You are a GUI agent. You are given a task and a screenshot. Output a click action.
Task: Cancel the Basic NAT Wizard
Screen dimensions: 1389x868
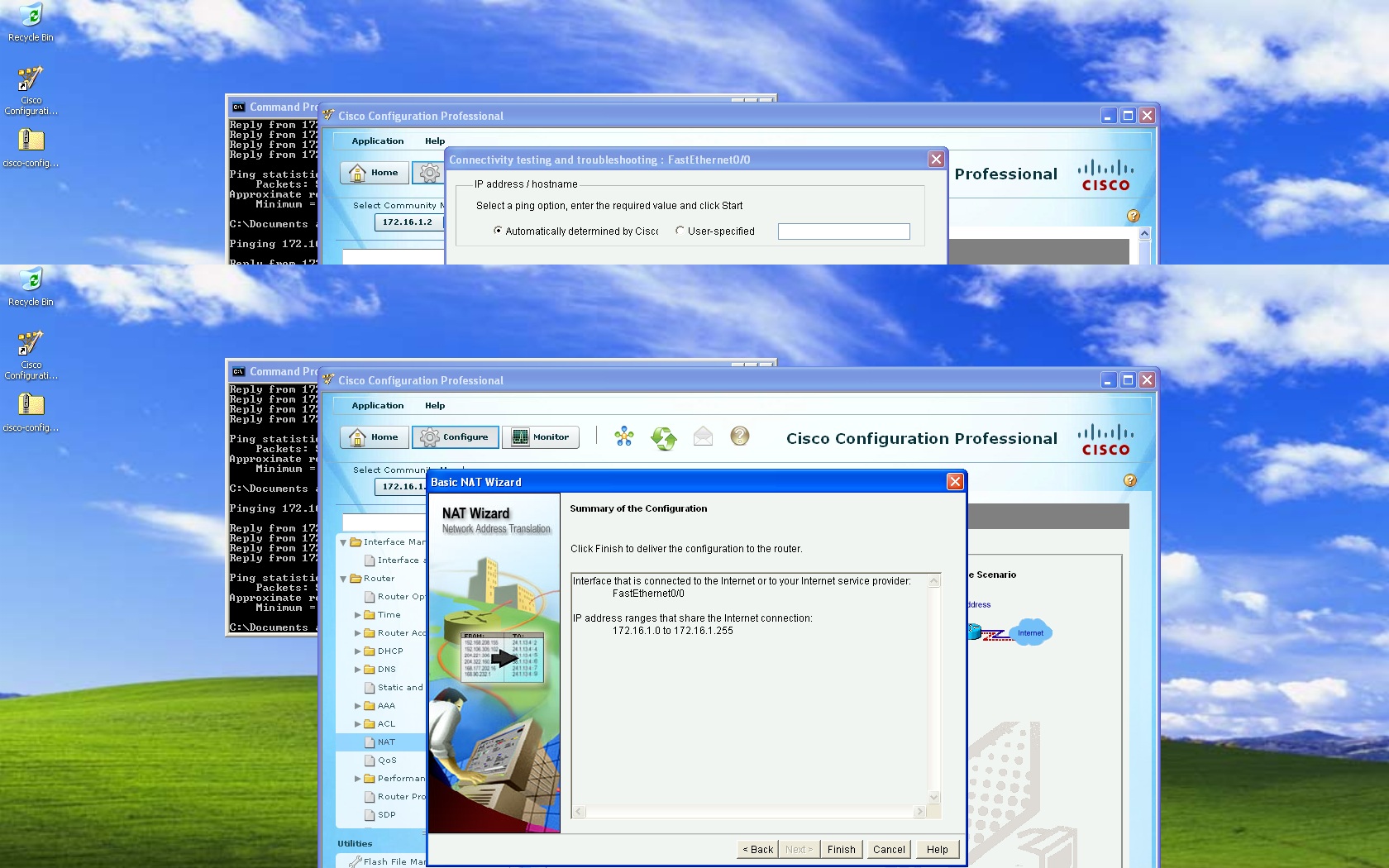click(889, 849)
